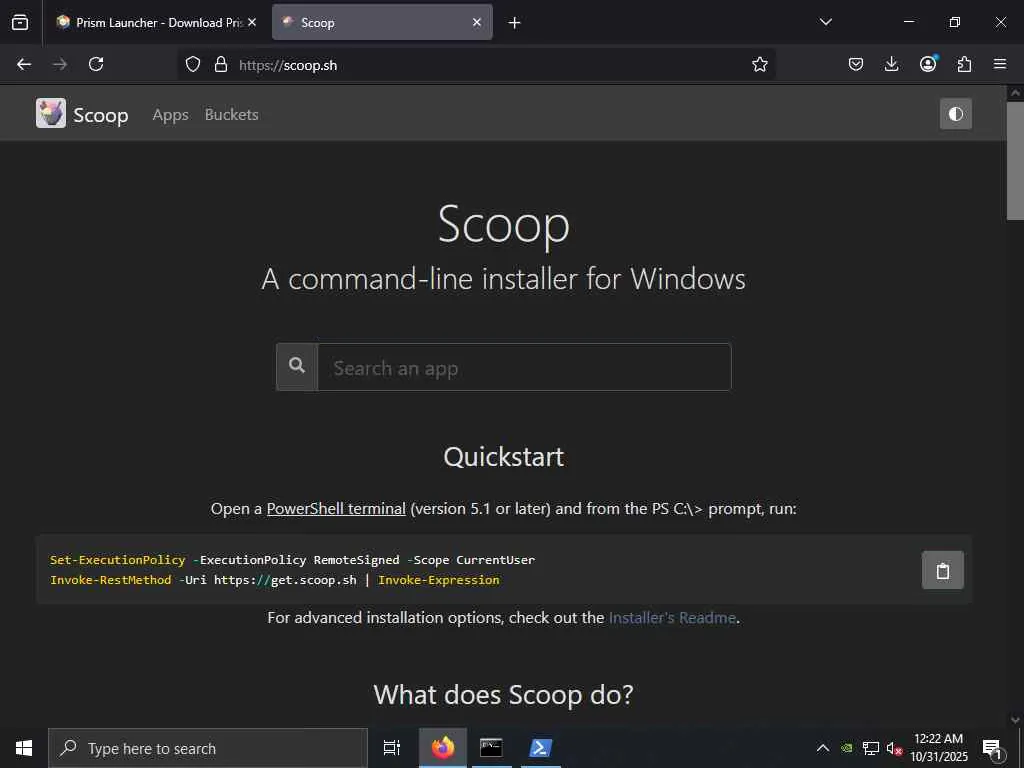The height and width of the screenshot is (768, 1024).
Task: Click the NVIDIA tray icon
Action: 847,748
